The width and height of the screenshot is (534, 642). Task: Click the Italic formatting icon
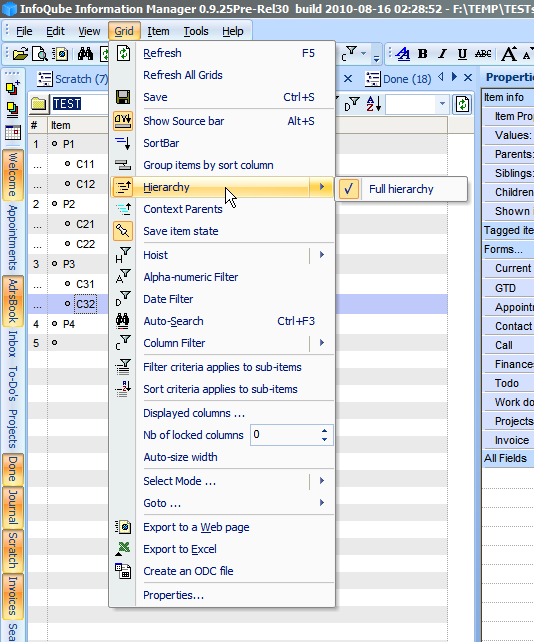[442, 54]
